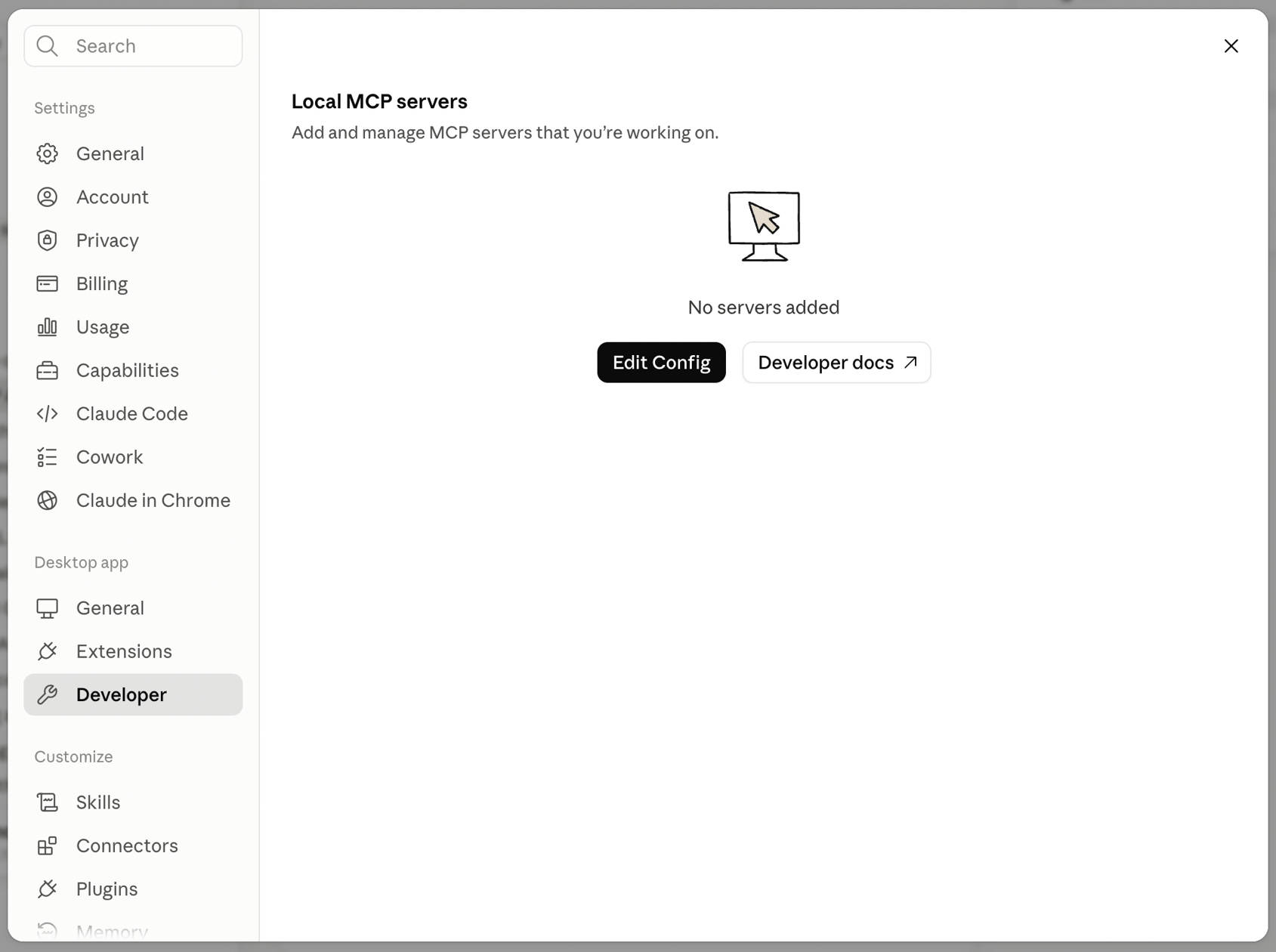The height and width of the screenshot is (952, 1276).
Task: Open the Account settings page
Action: coord(133,197)
